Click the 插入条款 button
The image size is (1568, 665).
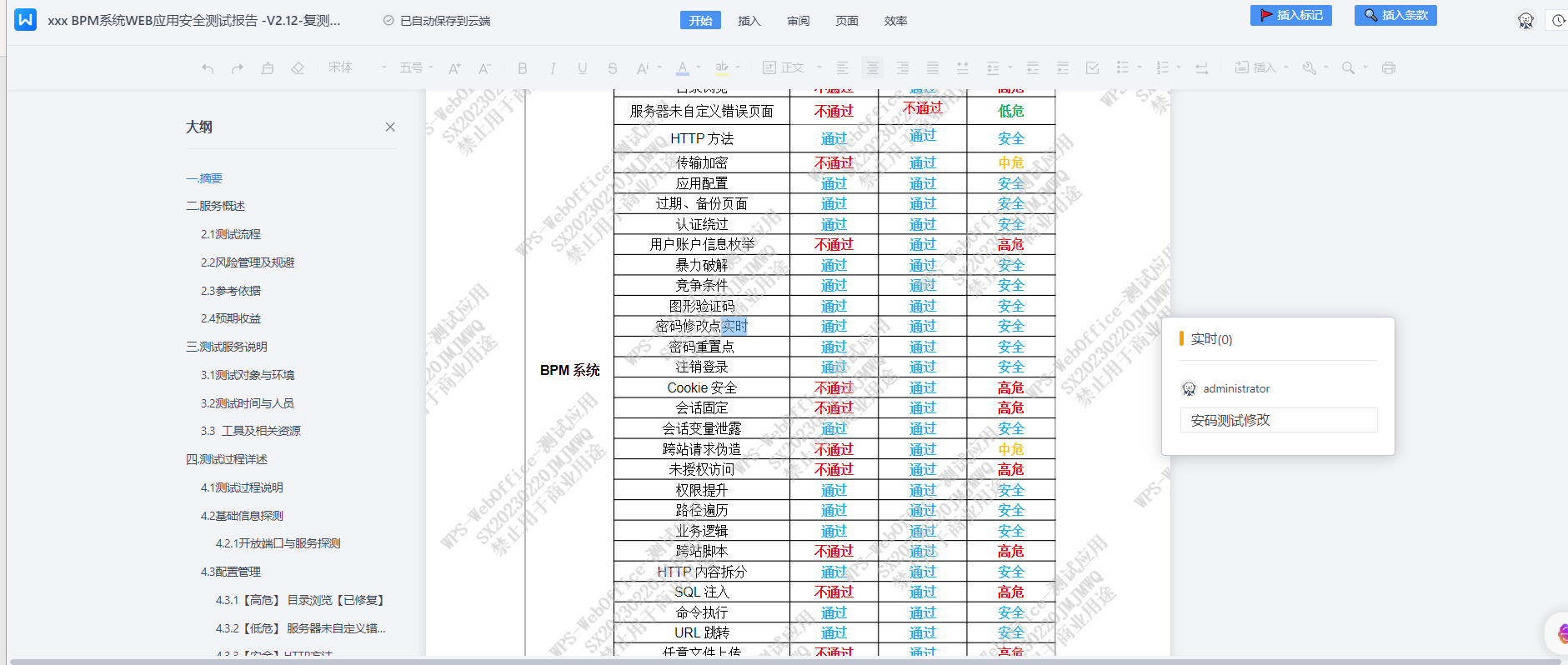tap(1395, 15)
